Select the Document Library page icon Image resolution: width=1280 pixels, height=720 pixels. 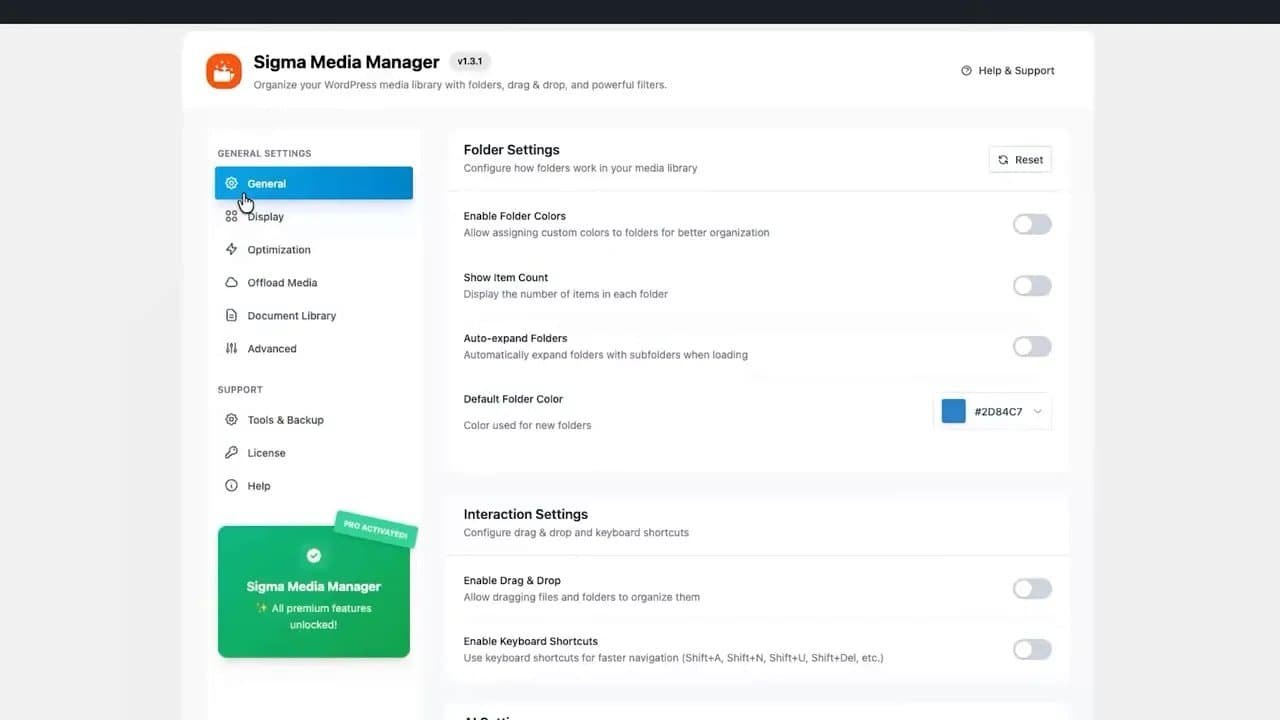point(231,315)
